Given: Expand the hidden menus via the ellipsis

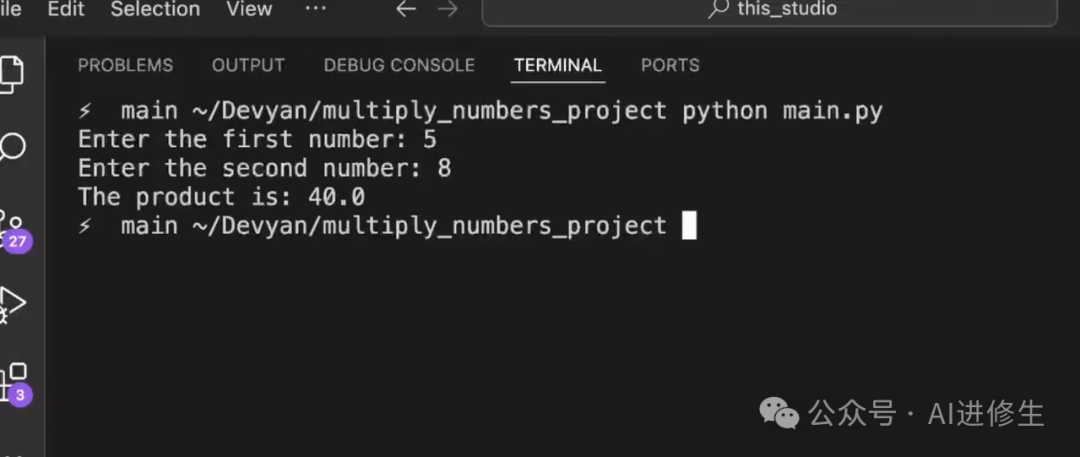Looking at the screenshot, I should (x=315, y=9).
